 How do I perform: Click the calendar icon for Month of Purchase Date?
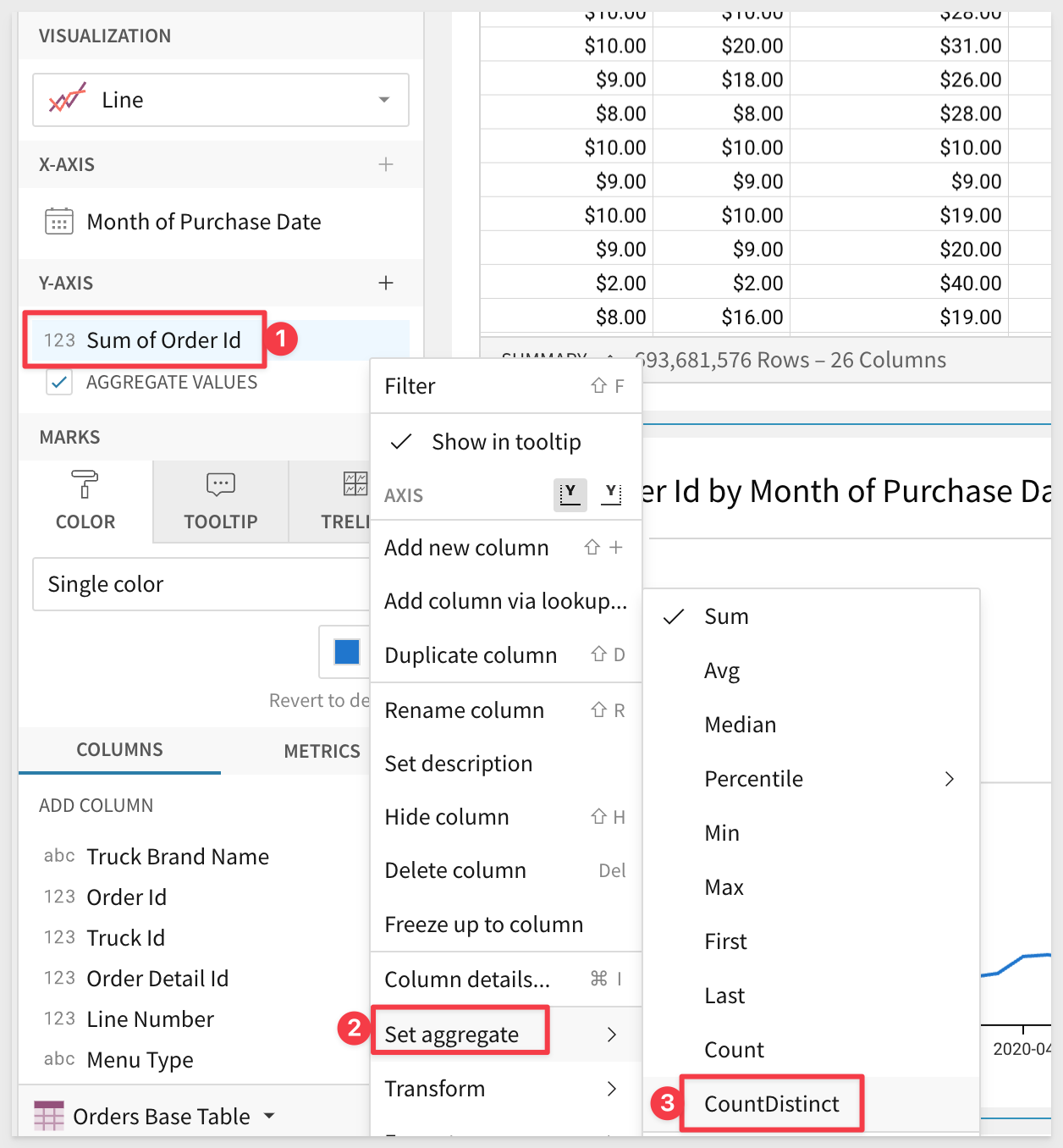point(59,222)
